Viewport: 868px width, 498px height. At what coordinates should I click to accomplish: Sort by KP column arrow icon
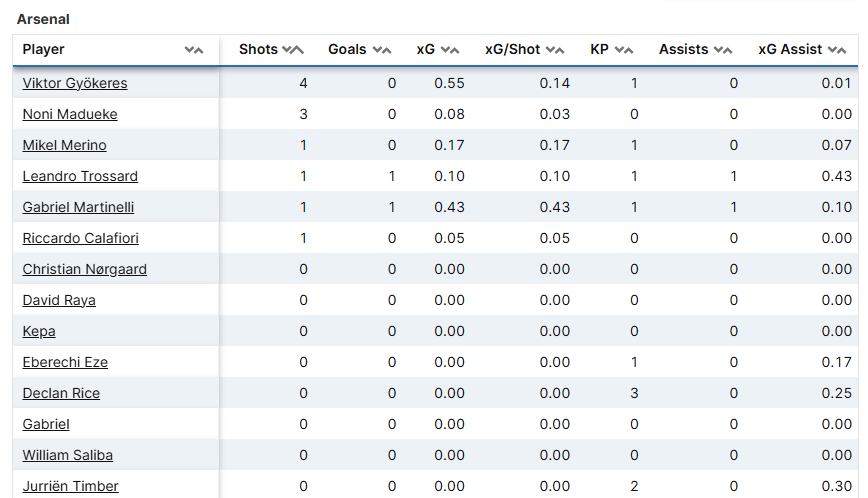click(x=624, y=50)
